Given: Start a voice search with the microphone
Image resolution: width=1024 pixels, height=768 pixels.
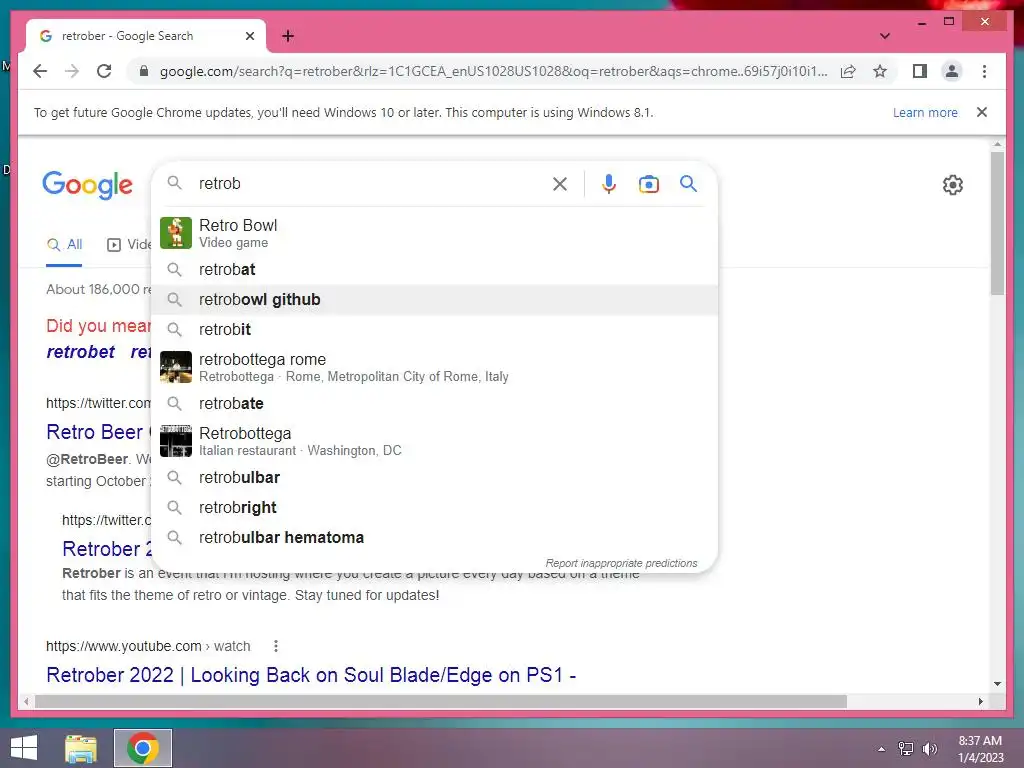Looking at the screenshot, I should click(x=609, y=184).
